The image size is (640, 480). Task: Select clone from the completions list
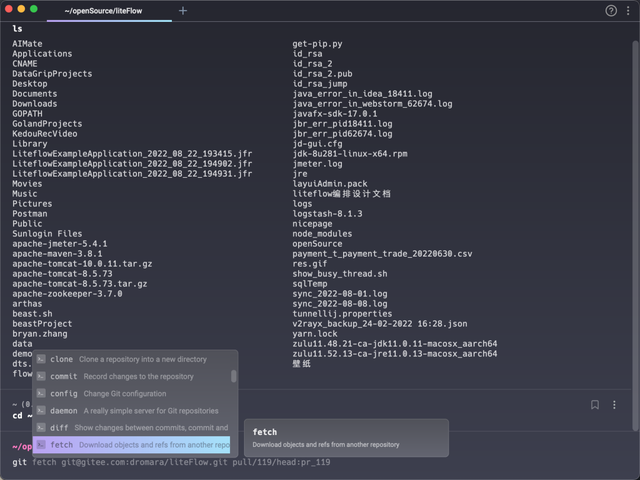(x=62, y=359)
